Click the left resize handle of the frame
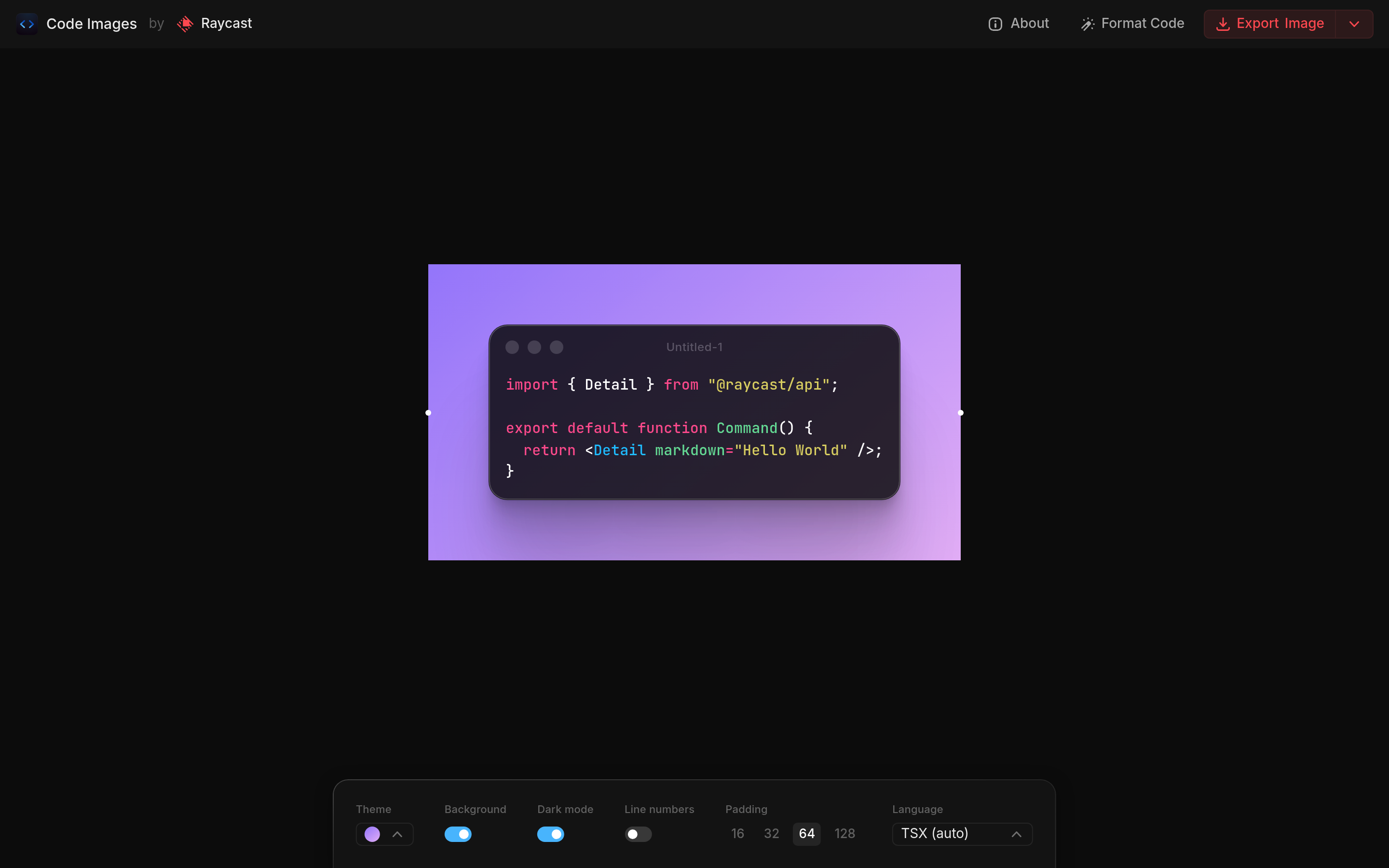The height and width of the screenshot is (868, 1389). coord(428,413)
